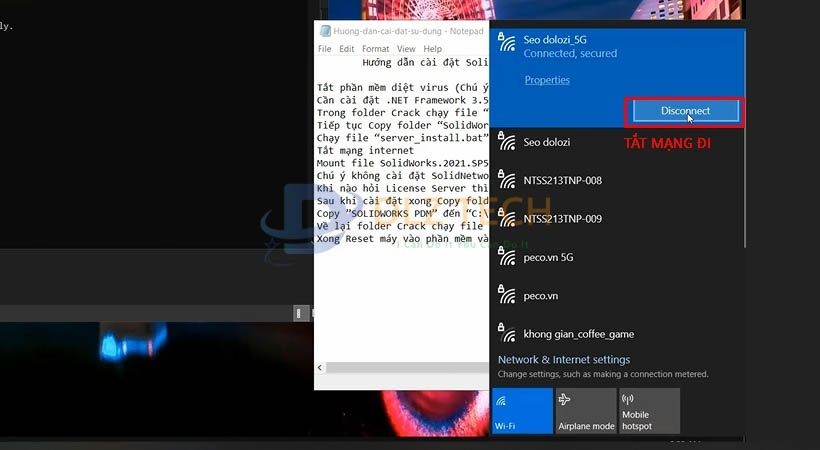The image size is (820, 450).
Task: Click connected Seo dolozi_5G Wi-Fi icon
Action: click(507, 43)
